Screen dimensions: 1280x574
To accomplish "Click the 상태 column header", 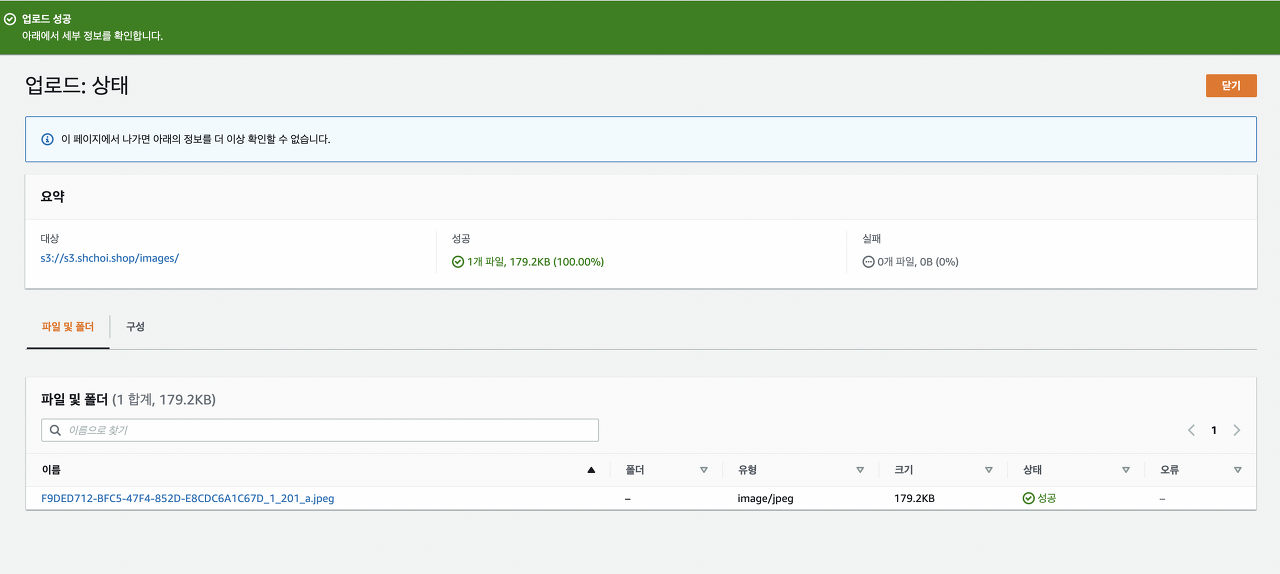I will (1032, 470).
